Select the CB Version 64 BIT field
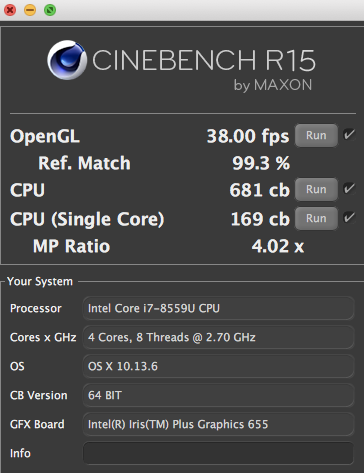364x473 pixels. click(x=218, y=395)
